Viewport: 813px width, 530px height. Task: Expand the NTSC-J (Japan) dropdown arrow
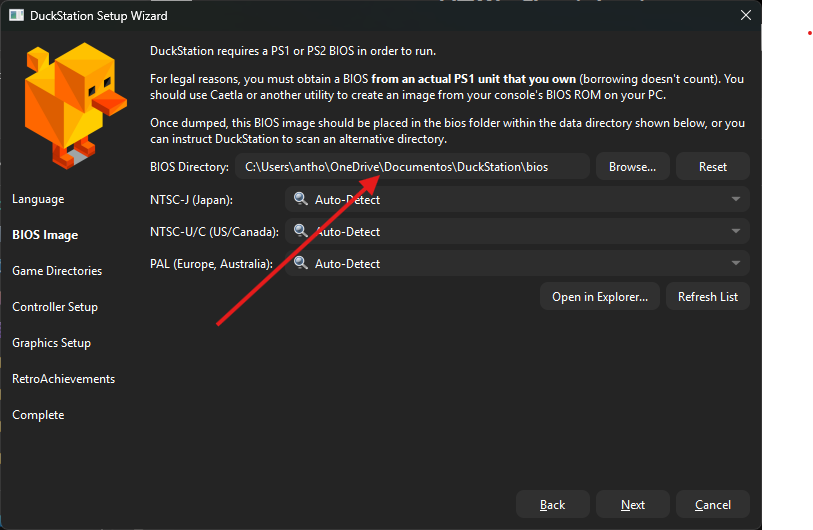[736, 199]
